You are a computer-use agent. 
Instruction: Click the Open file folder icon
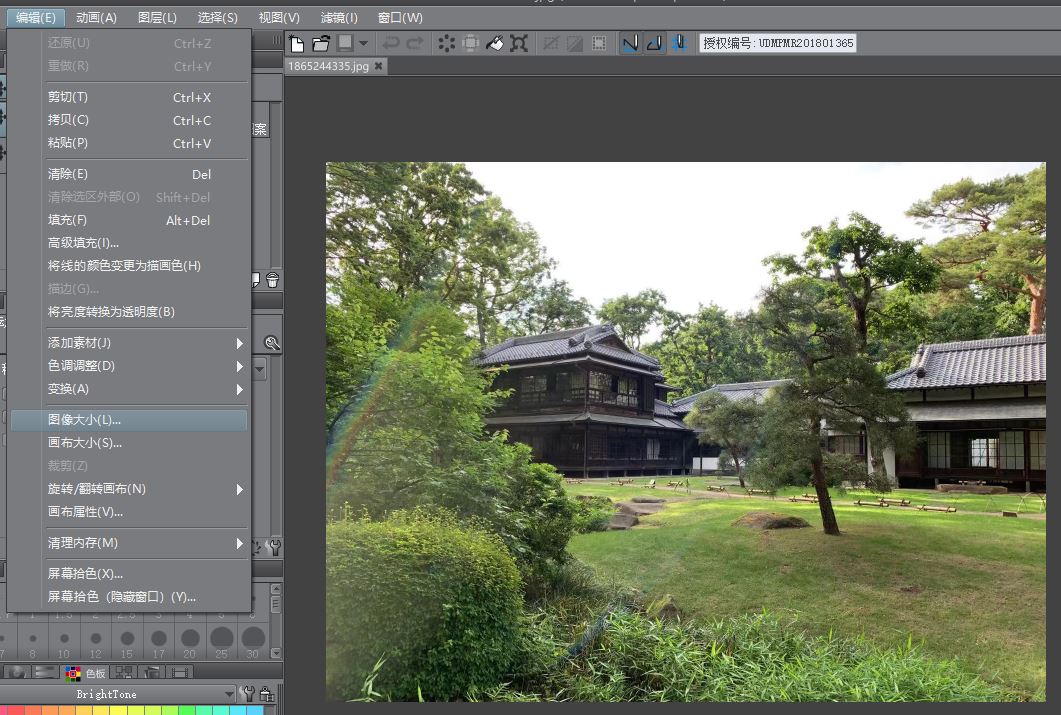[x=321, y=43]
